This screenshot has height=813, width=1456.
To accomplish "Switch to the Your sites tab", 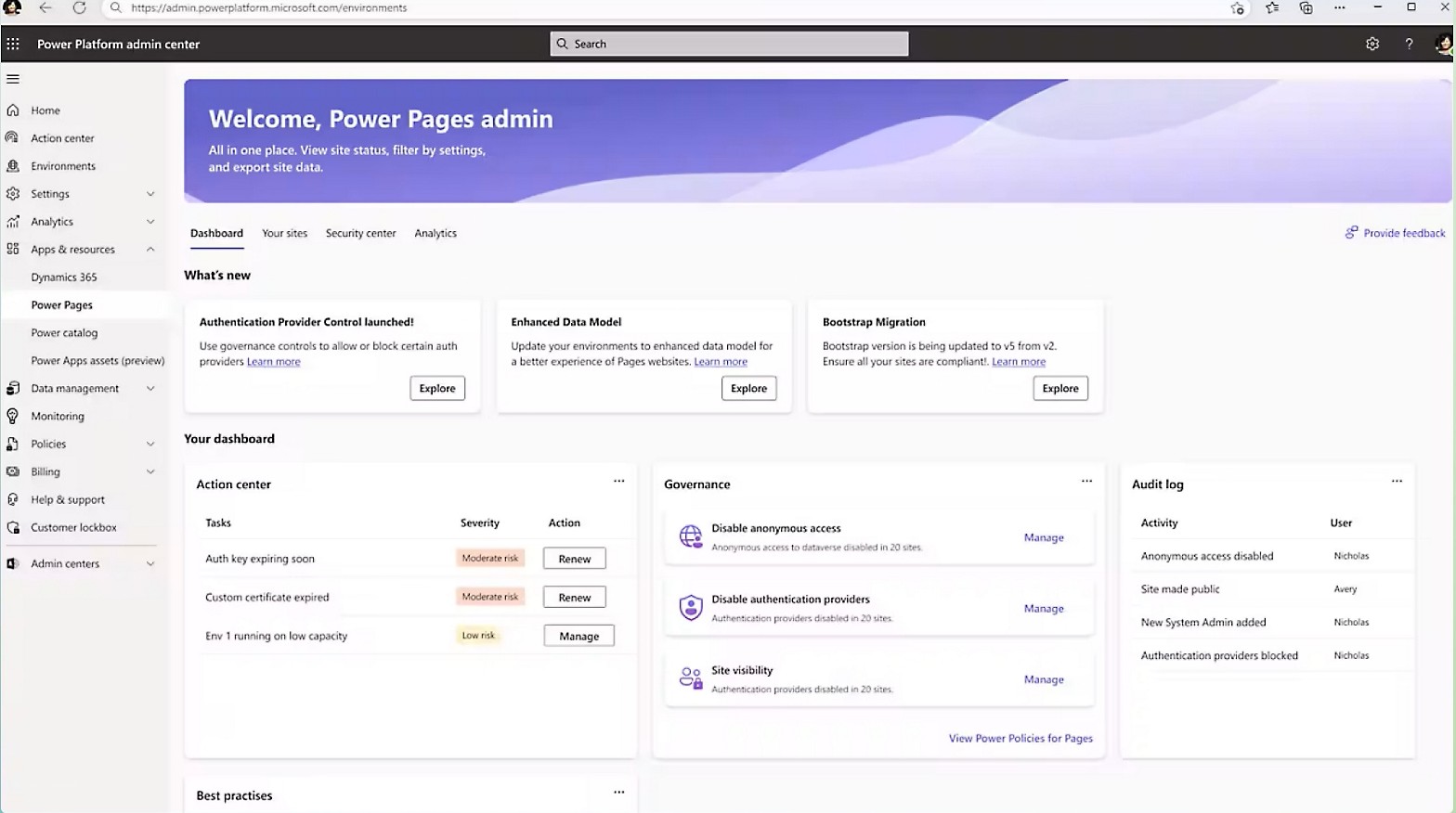I will 284,233.
